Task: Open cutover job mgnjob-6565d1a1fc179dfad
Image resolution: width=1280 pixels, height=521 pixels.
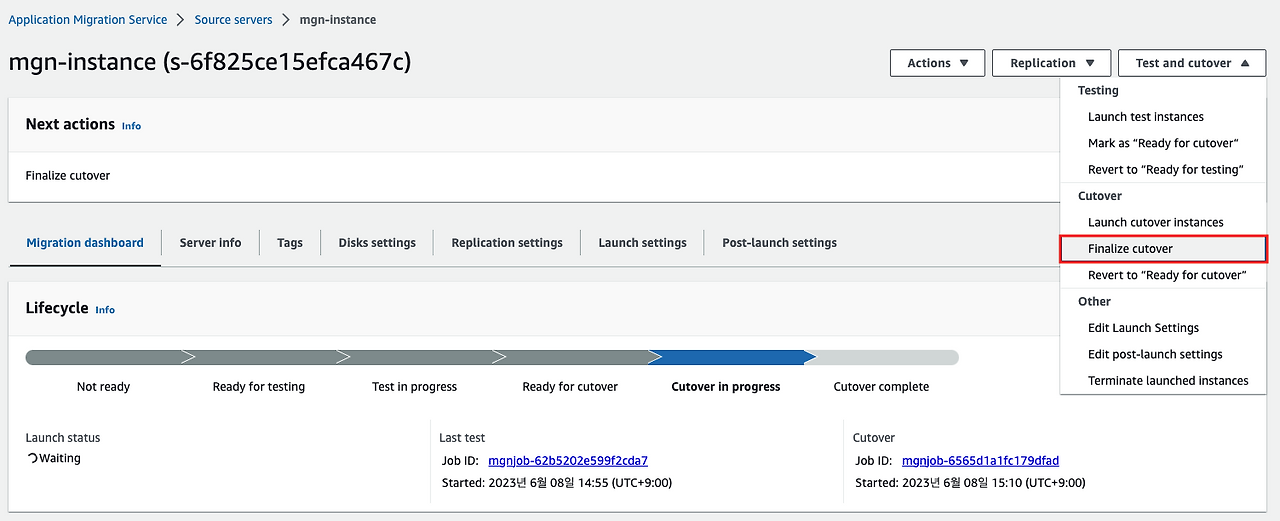Action: coord(980,461)
